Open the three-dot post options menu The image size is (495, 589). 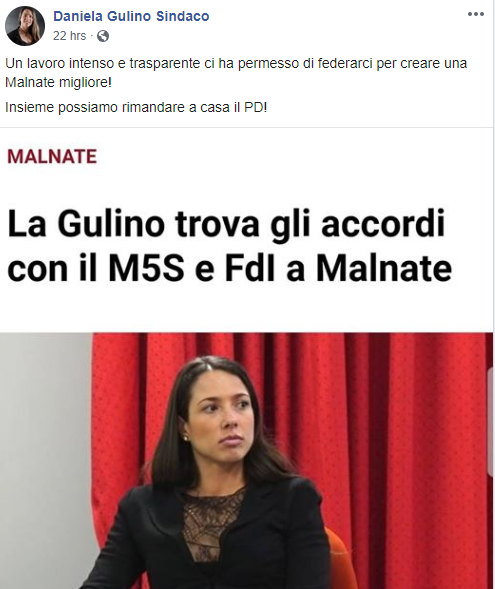(475, 14)
